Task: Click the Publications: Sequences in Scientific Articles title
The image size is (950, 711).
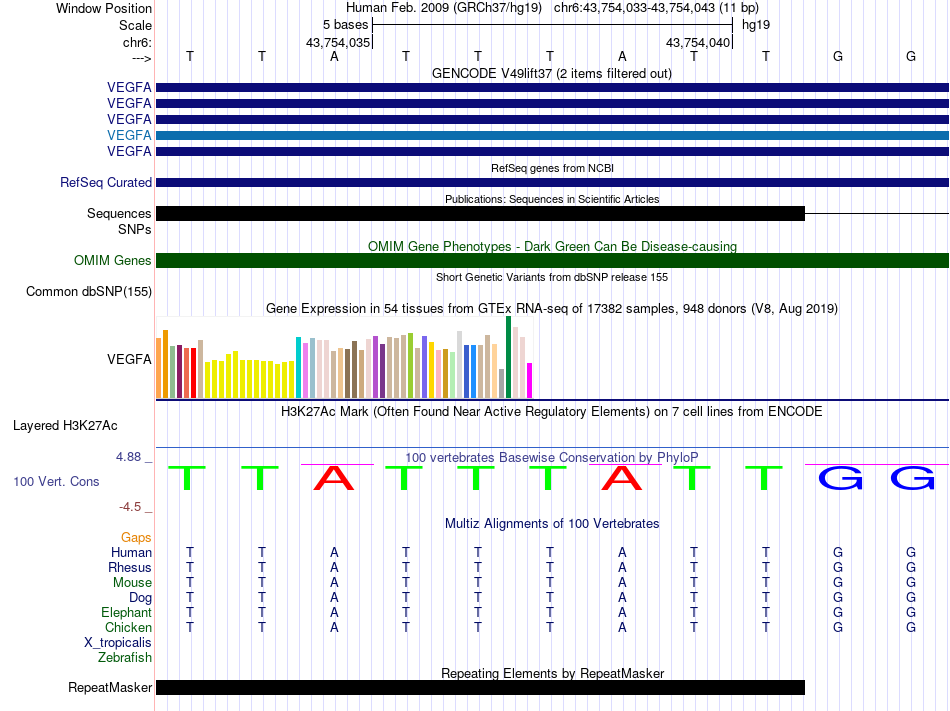Action: click(552, 199)
